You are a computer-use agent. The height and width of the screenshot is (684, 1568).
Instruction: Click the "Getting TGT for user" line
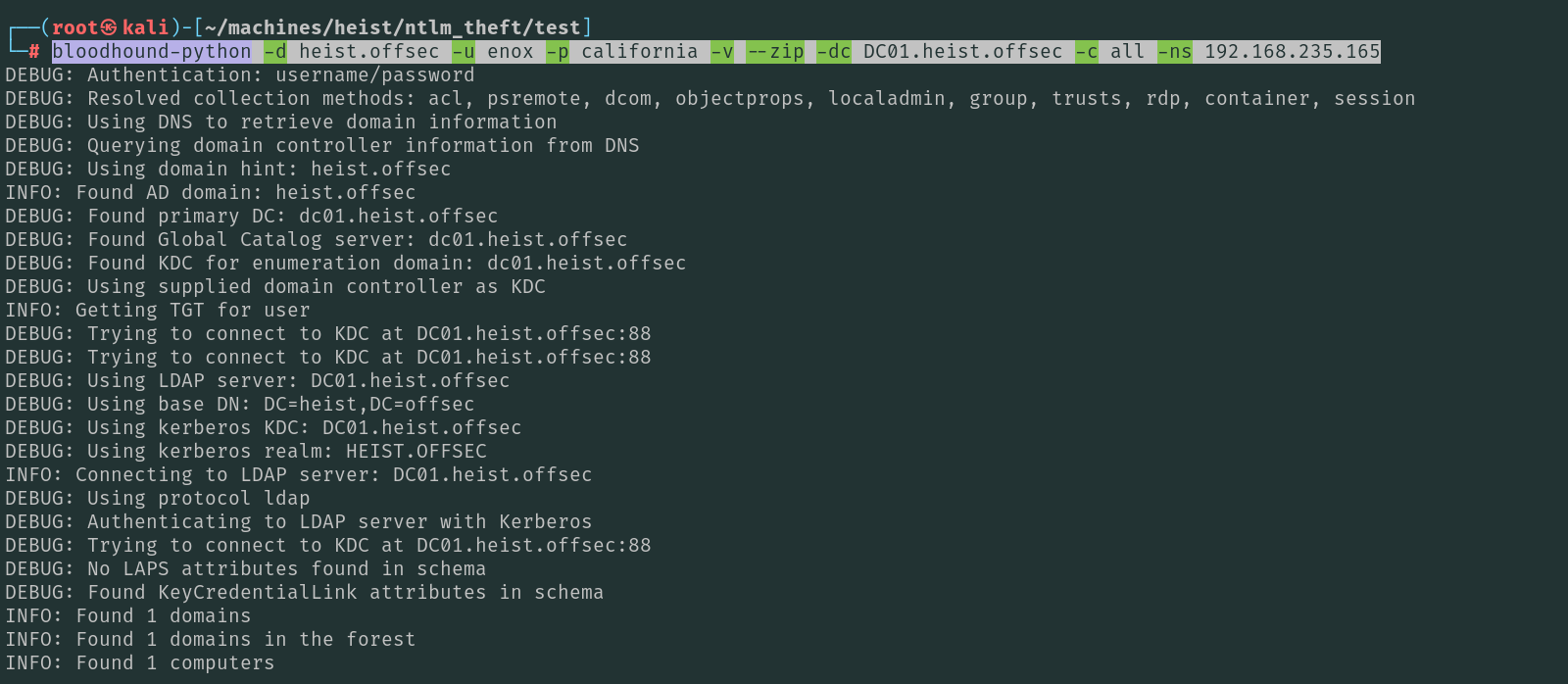click(x=158, y=310)
